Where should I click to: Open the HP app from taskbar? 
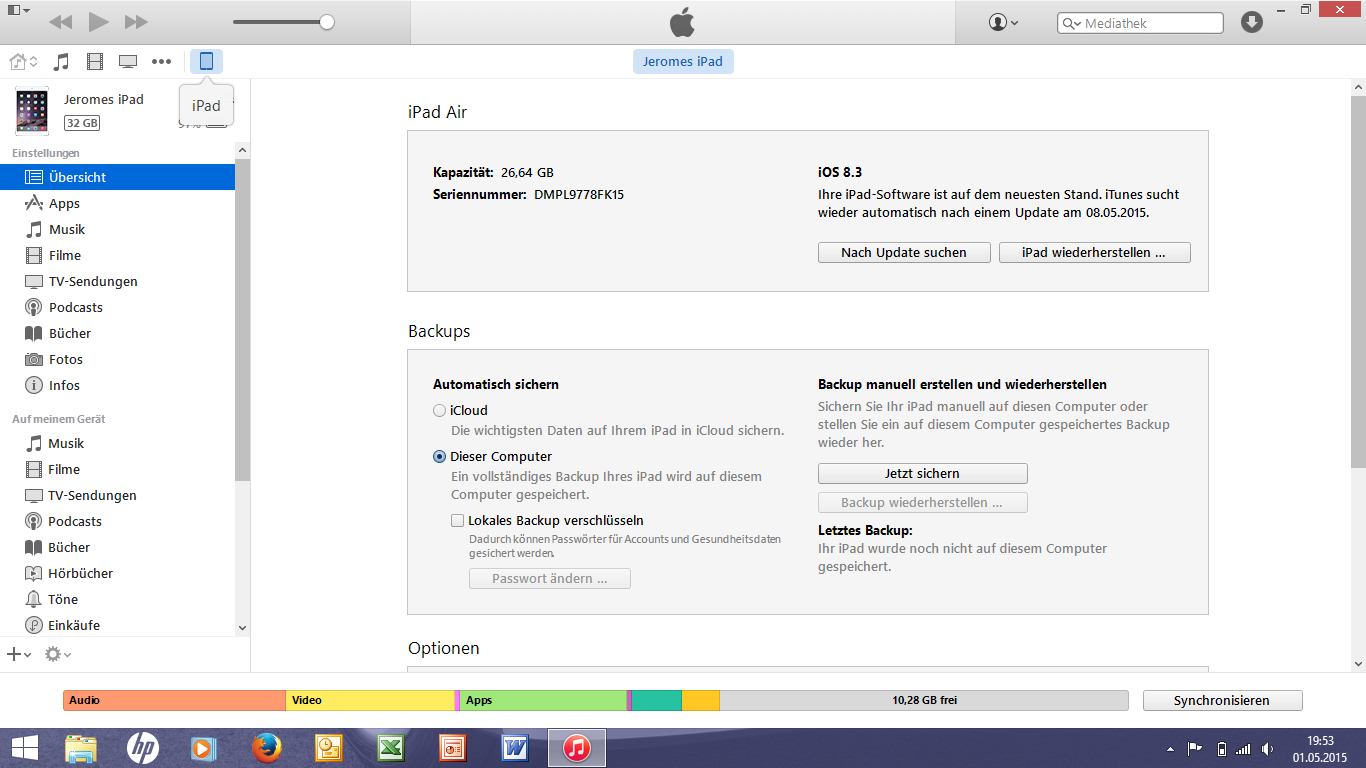[143, 748]
